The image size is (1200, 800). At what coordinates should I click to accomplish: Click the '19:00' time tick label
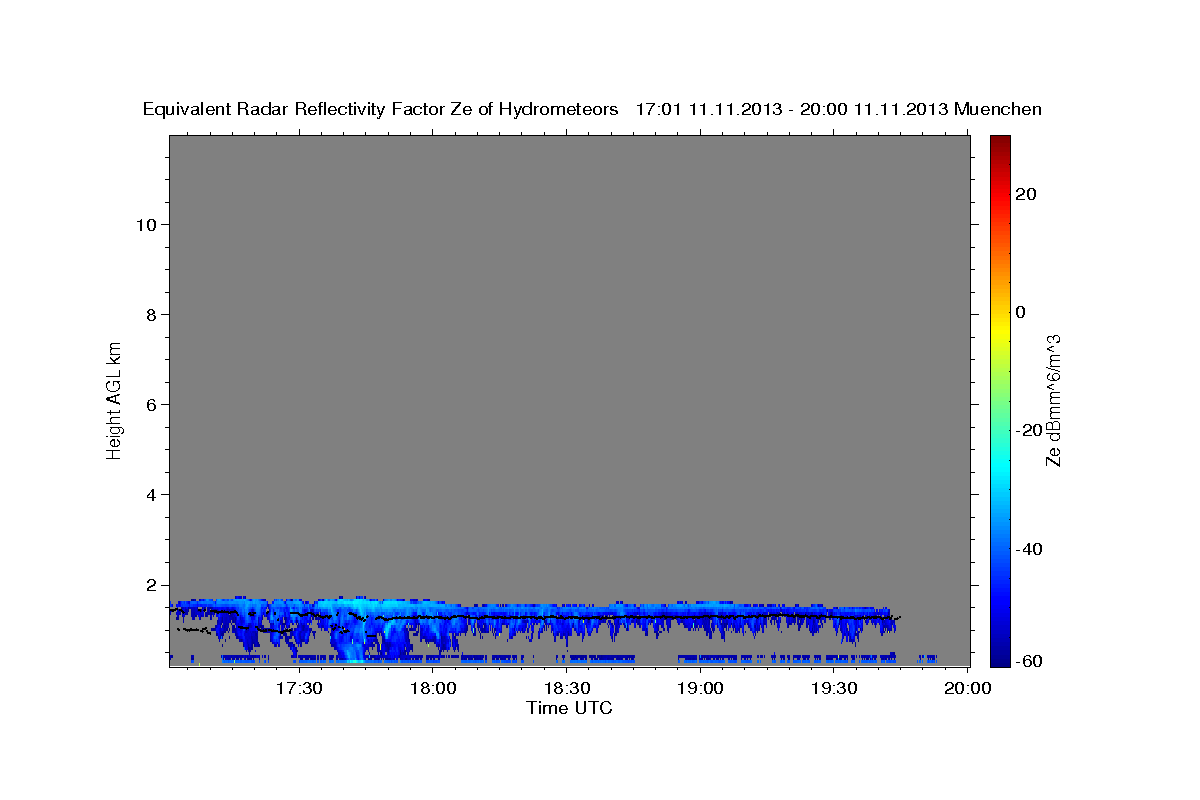(x=701, y=689)
